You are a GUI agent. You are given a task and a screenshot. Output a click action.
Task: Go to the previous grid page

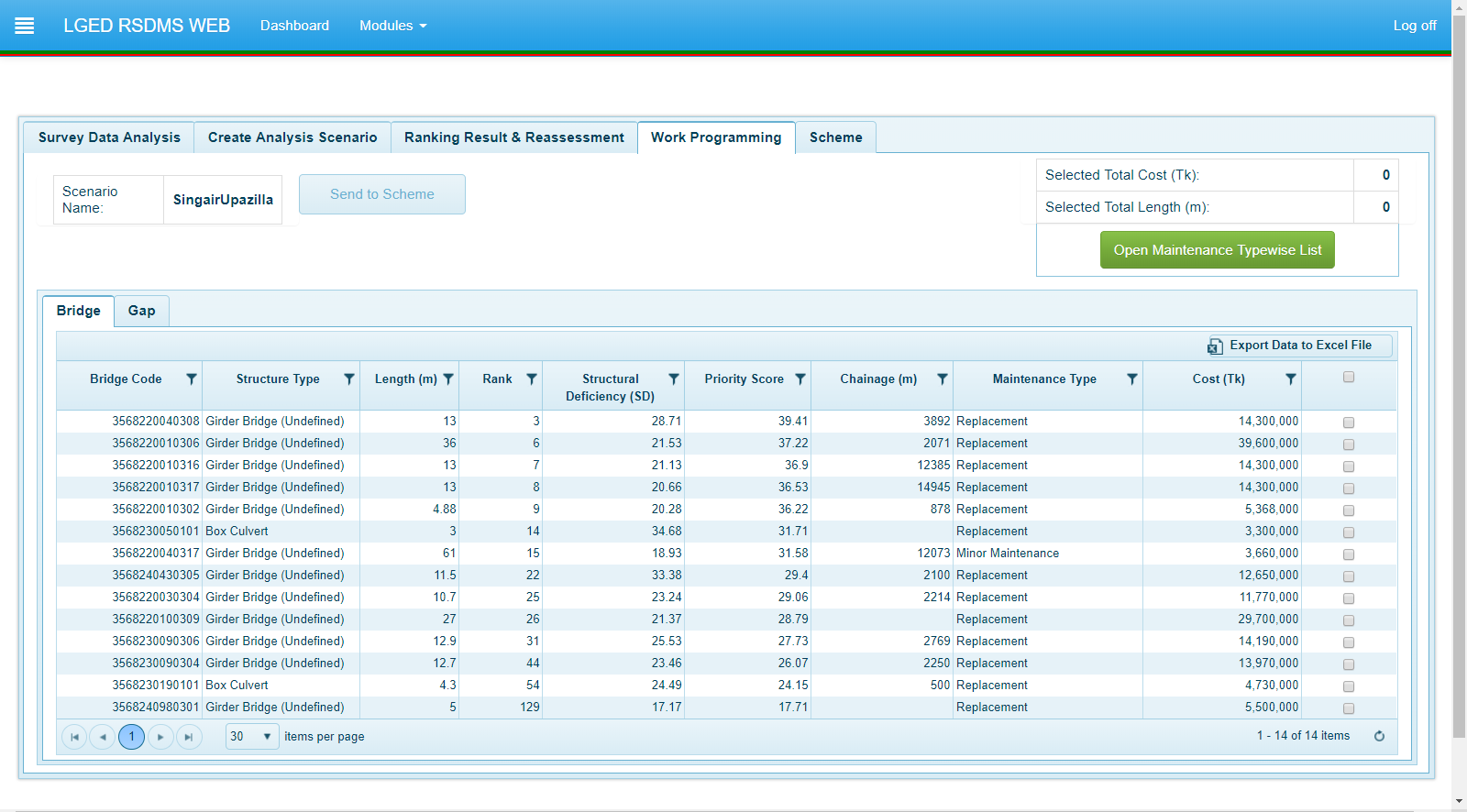pos(103,737)
